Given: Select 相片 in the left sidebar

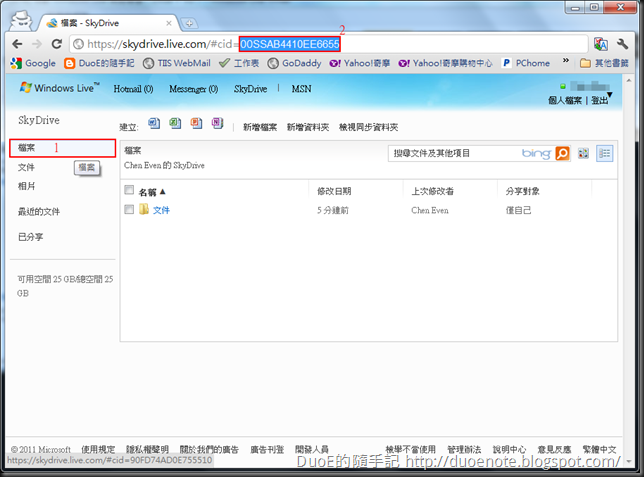Looking at the screenshot, I should 26,186.
